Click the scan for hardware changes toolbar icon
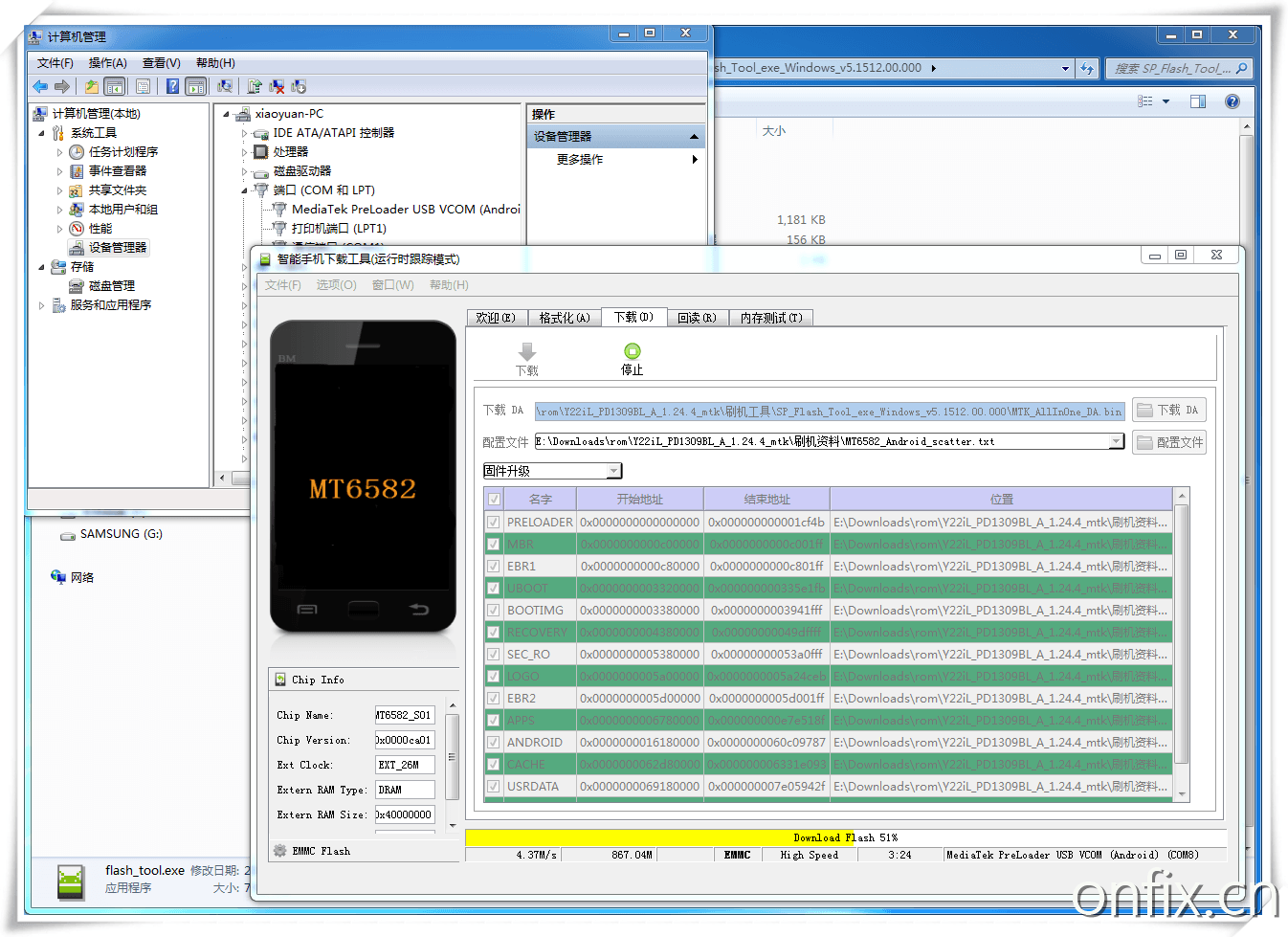The width and height of the screenshot is (1288, 937). [x=227, y=86]
